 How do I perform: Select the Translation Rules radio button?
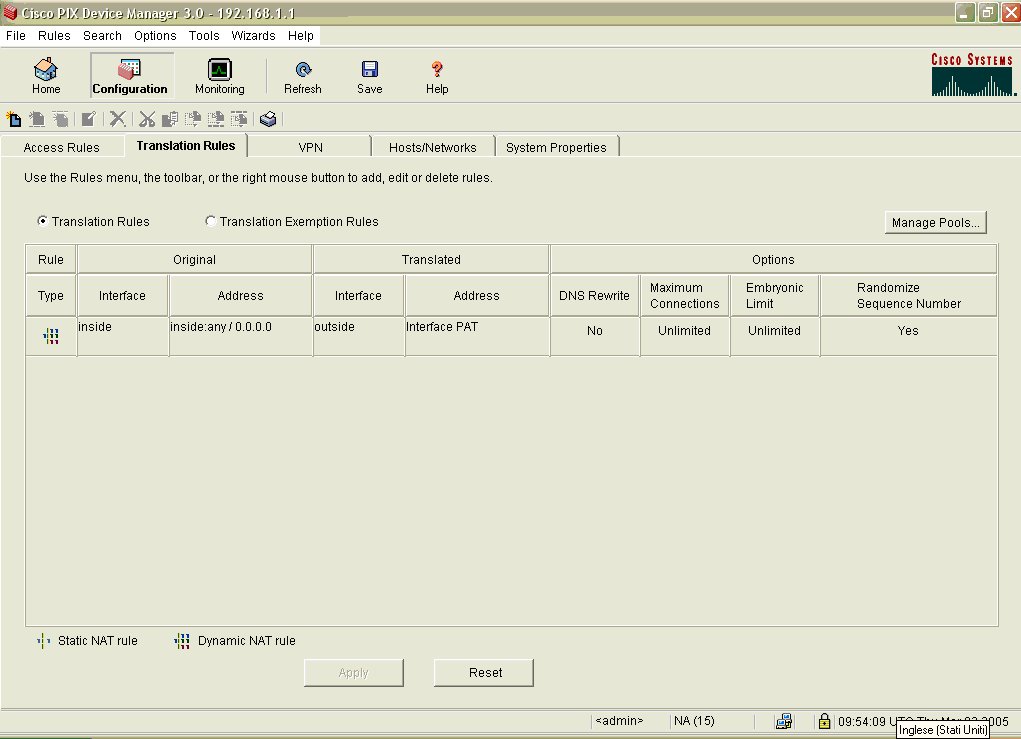click(x=42, y=221)
